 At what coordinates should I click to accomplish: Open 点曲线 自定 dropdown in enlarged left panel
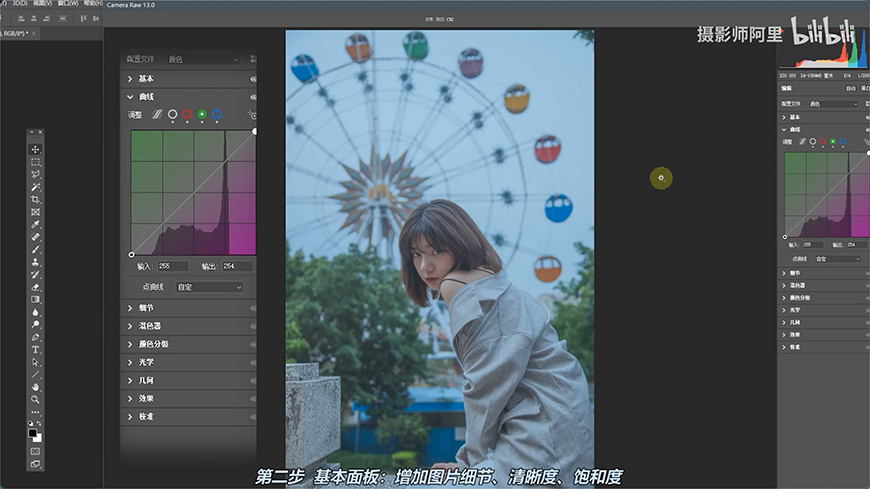coord(209,287)
